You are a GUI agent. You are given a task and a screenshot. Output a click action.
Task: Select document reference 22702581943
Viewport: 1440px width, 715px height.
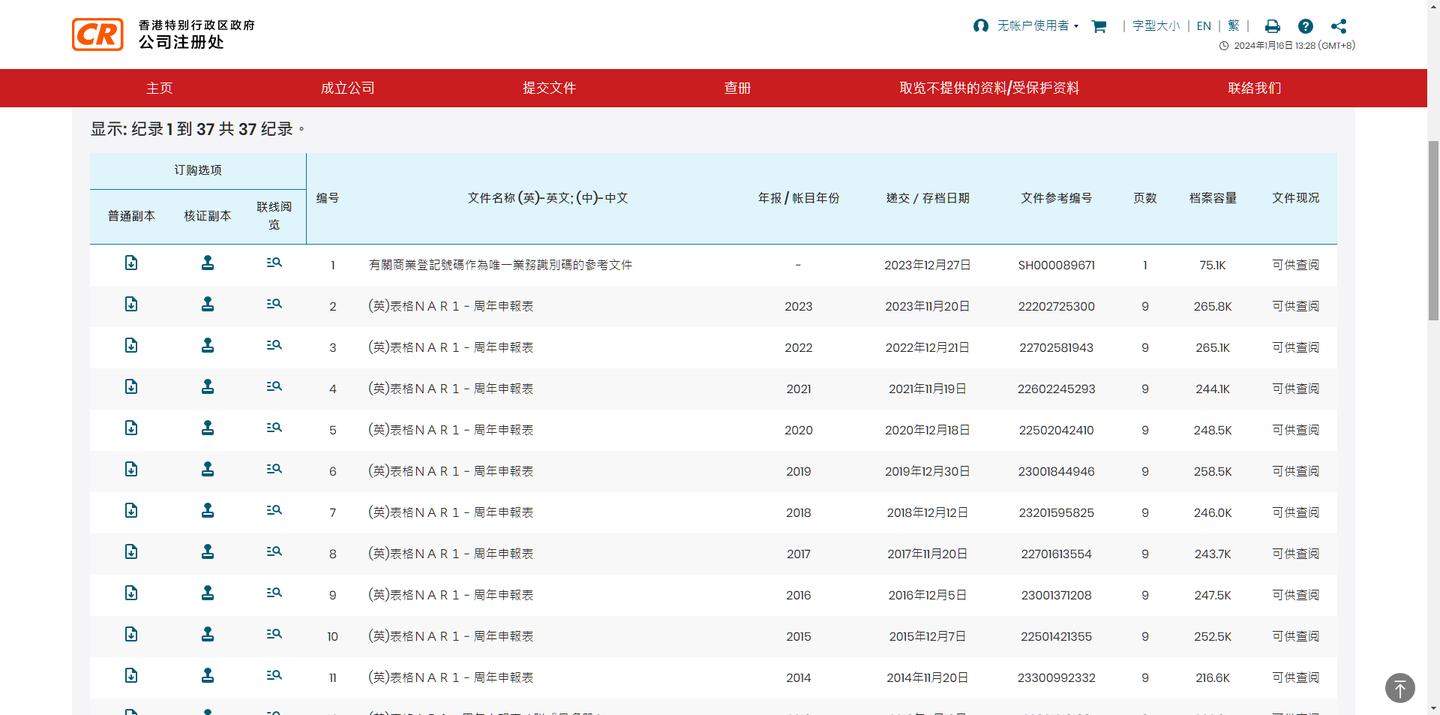point(1056,348)
